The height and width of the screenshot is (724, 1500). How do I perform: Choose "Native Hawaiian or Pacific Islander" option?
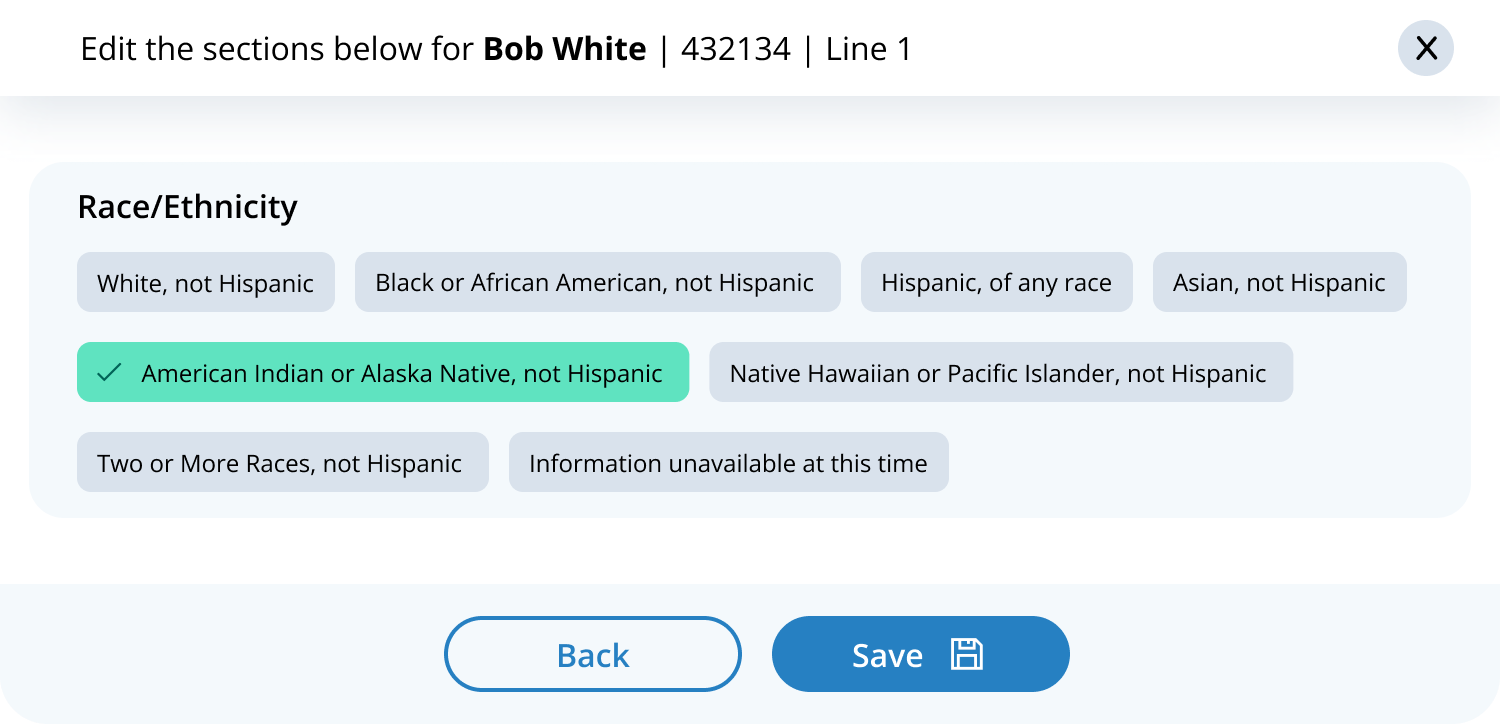click(1000, 373)
